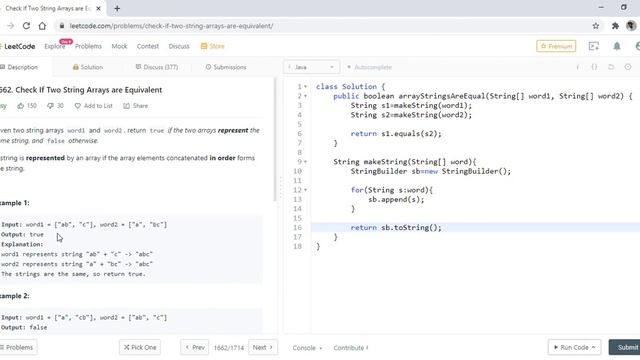
Task: Upvote the problem with thumbs-up icon
Action: (x=20, y=106)
